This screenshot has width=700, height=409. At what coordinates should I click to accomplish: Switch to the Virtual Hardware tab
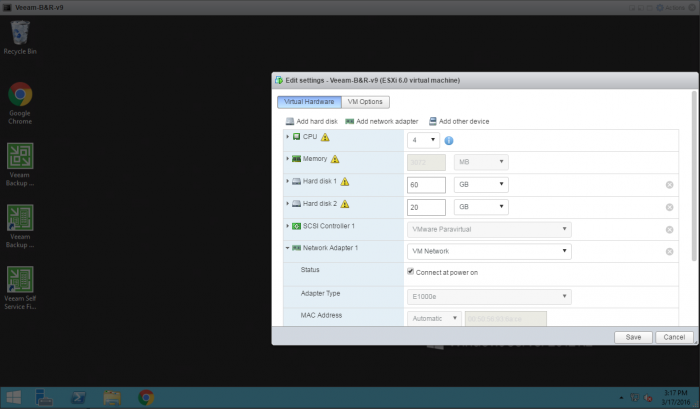click(309, 102)
